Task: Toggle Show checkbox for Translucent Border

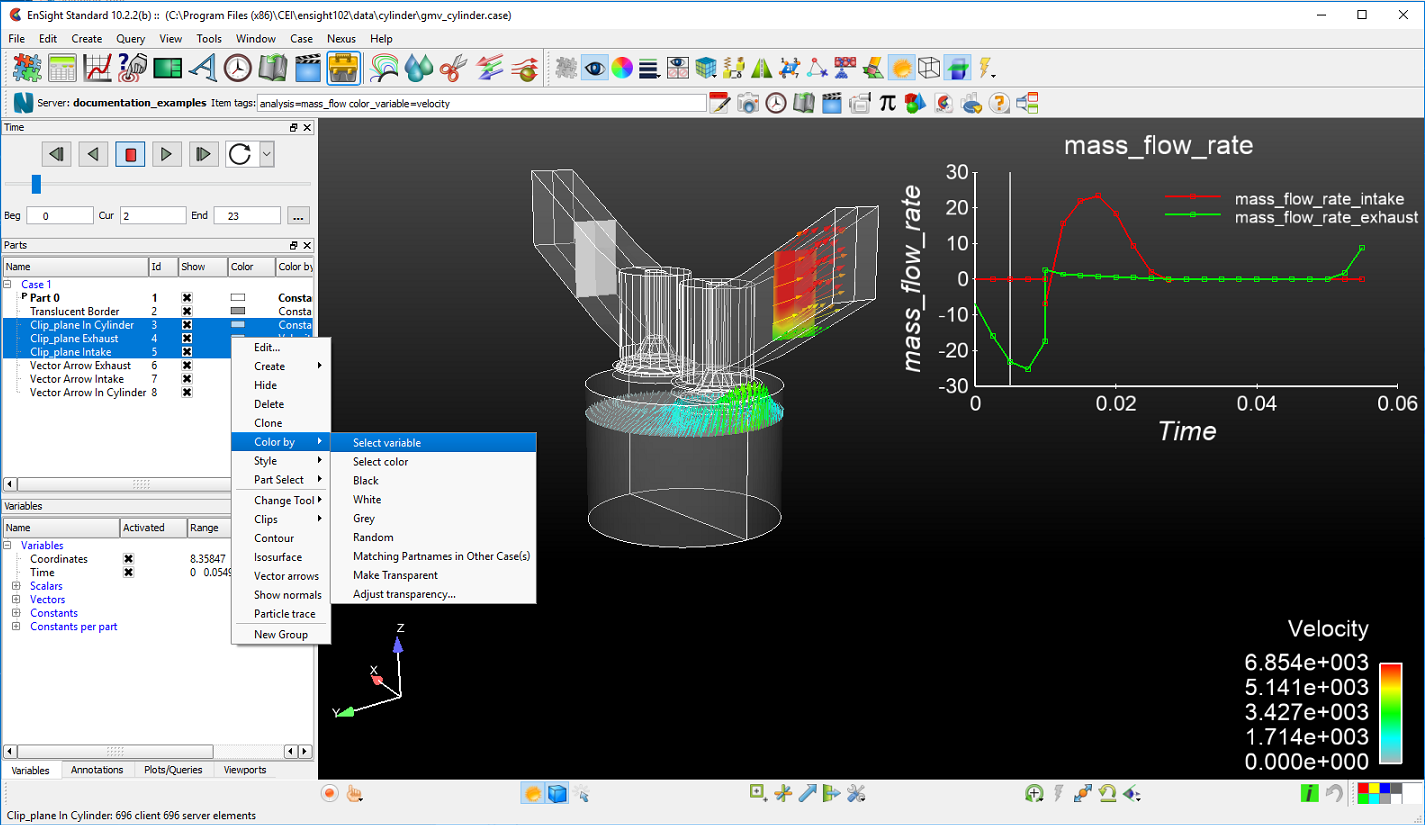Action: coord(187,312)
